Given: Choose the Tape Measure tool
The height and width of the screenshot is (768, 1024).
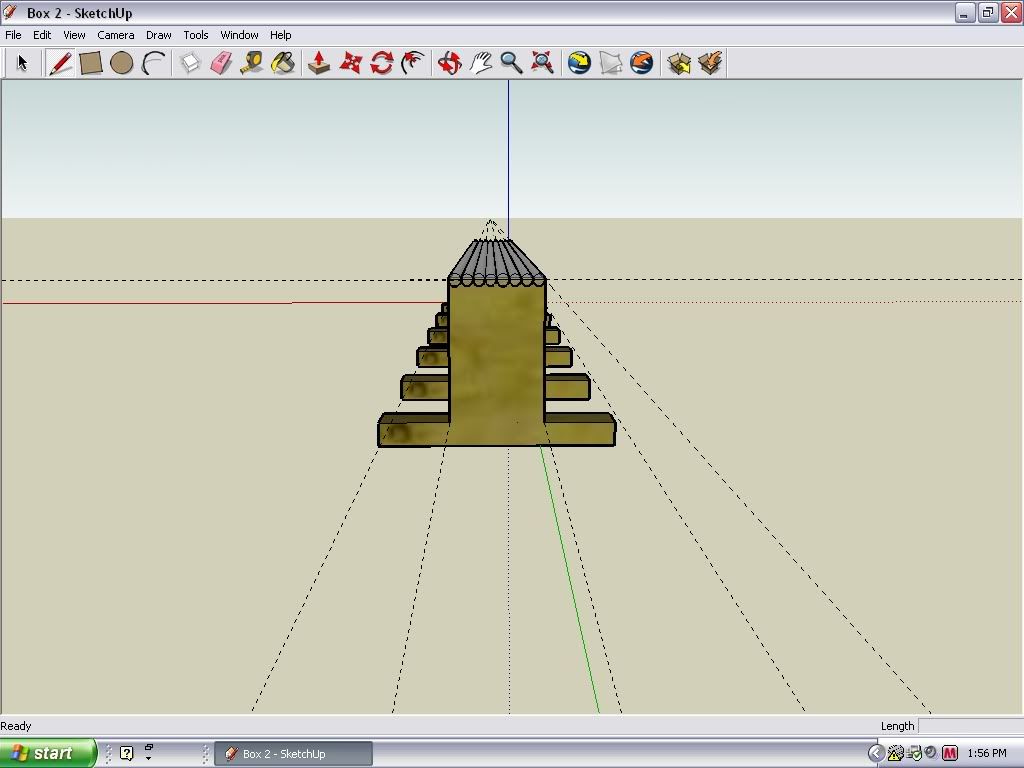Looking at the screenshot, I should click(252, 63).
